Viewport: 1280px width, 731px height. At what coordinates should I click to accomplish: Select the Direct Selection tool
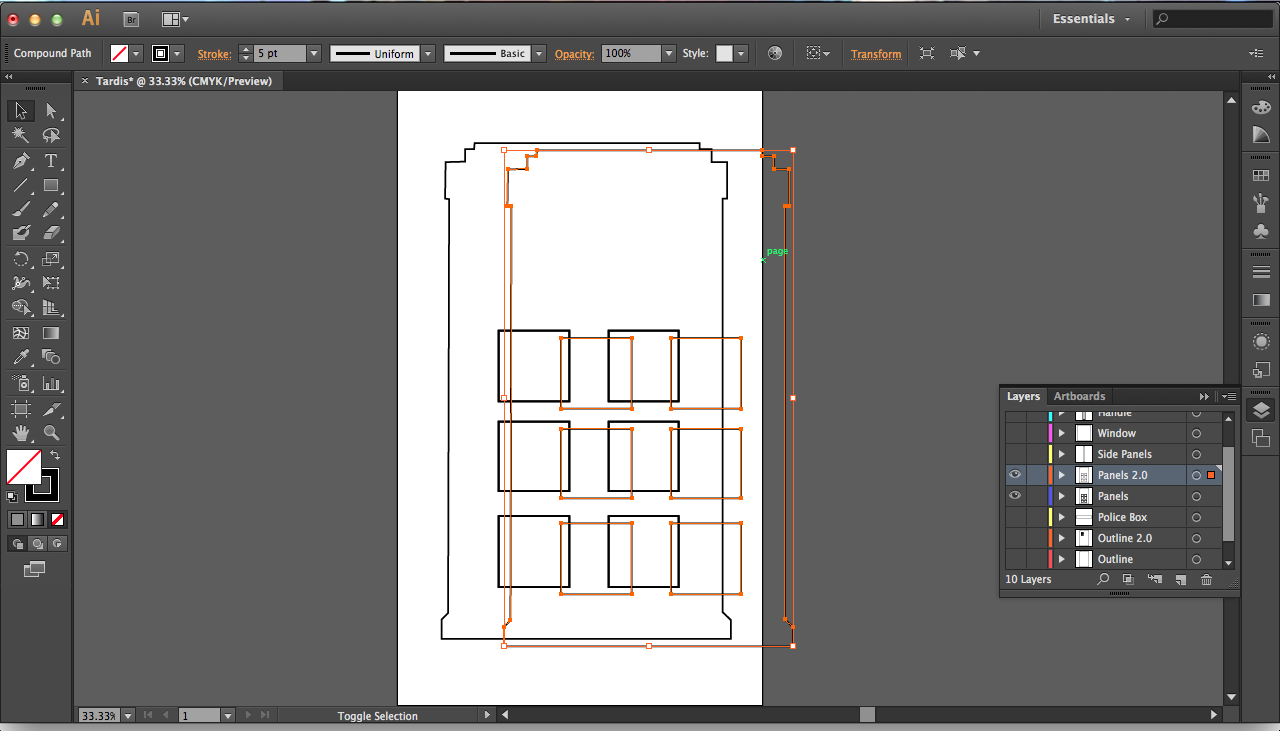51,111
